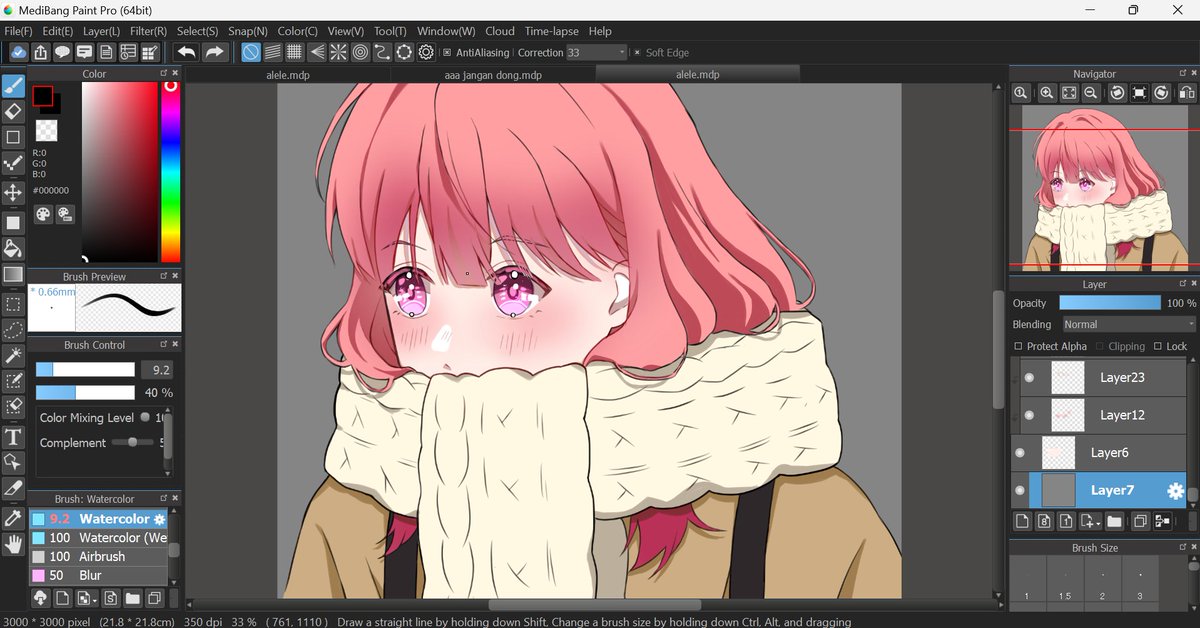
Task: Select the Operation tool
Action: pyautogui.click(x=13, y=462)
